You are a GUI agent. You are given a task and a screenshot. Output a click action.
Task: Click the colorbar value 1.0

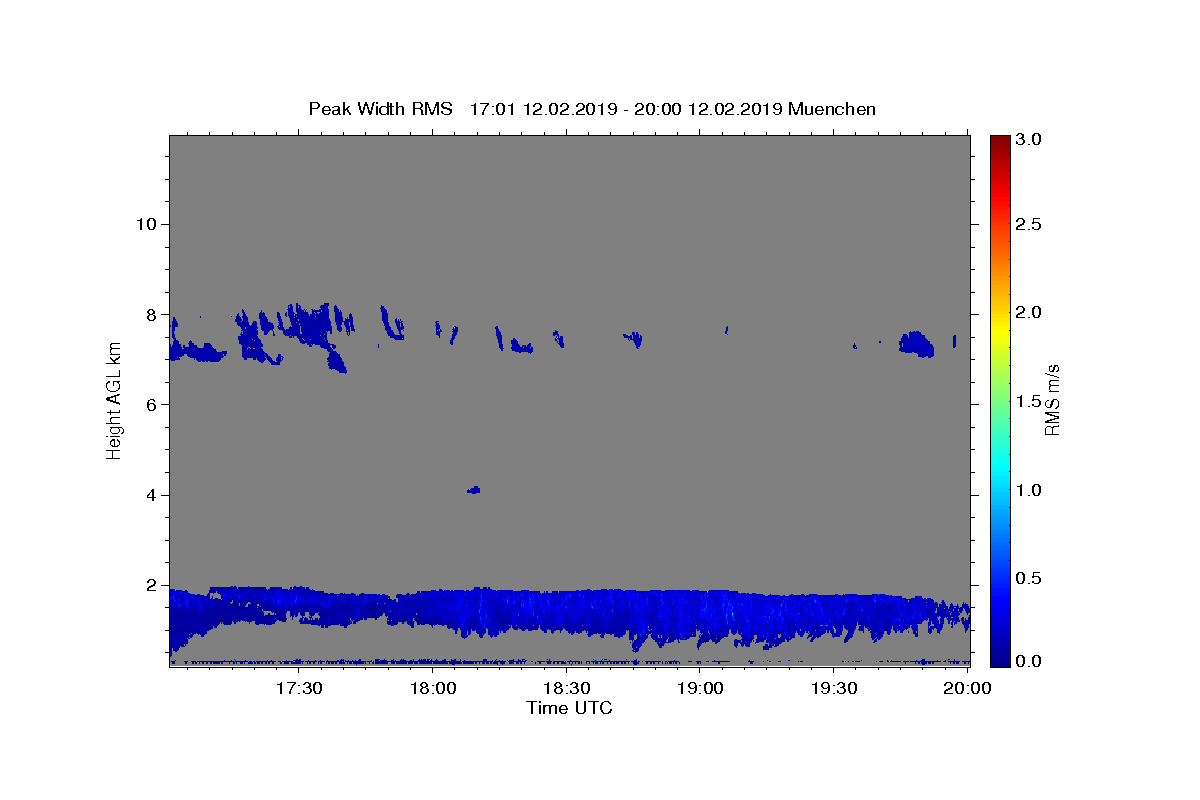[1030, 490]
